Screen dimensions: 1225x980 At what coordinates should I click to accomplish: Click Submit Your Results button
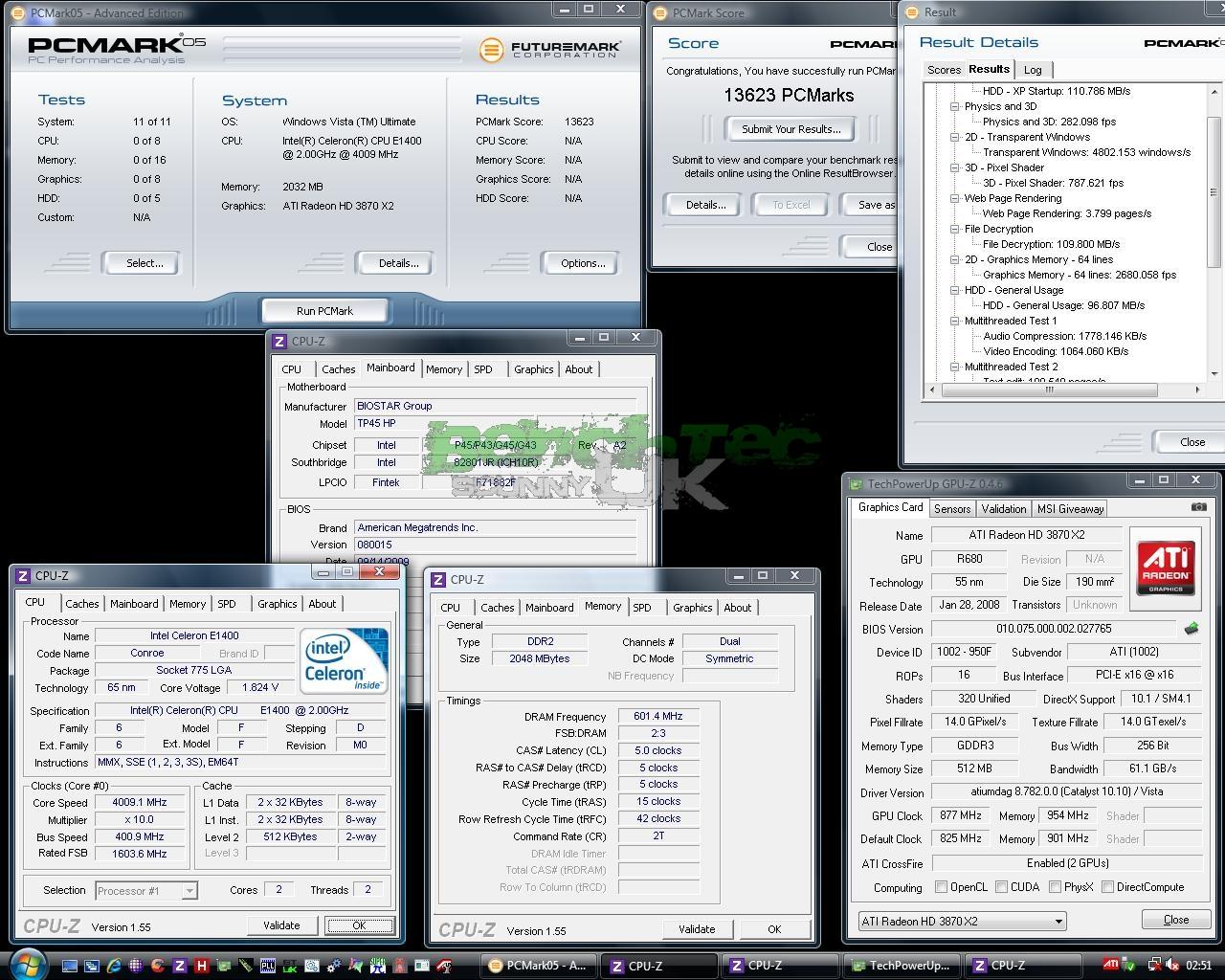tap(791, 129)
